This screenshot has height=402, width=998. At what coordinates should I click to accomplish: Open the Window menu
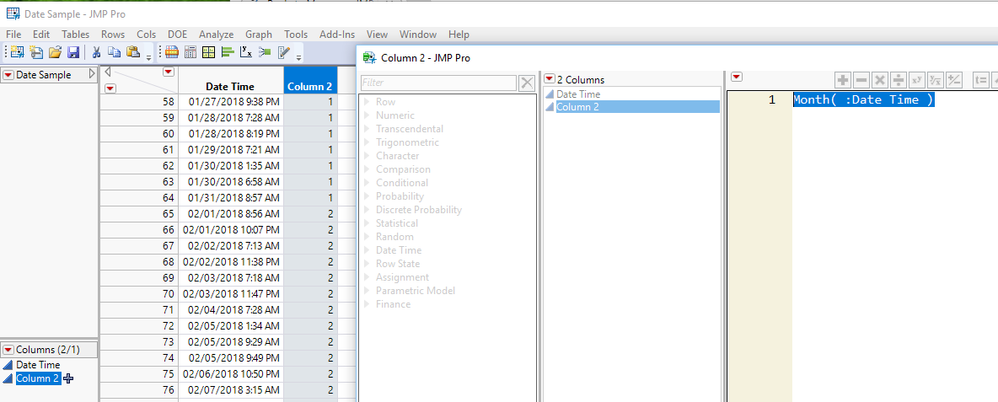[x=418, y=34]
